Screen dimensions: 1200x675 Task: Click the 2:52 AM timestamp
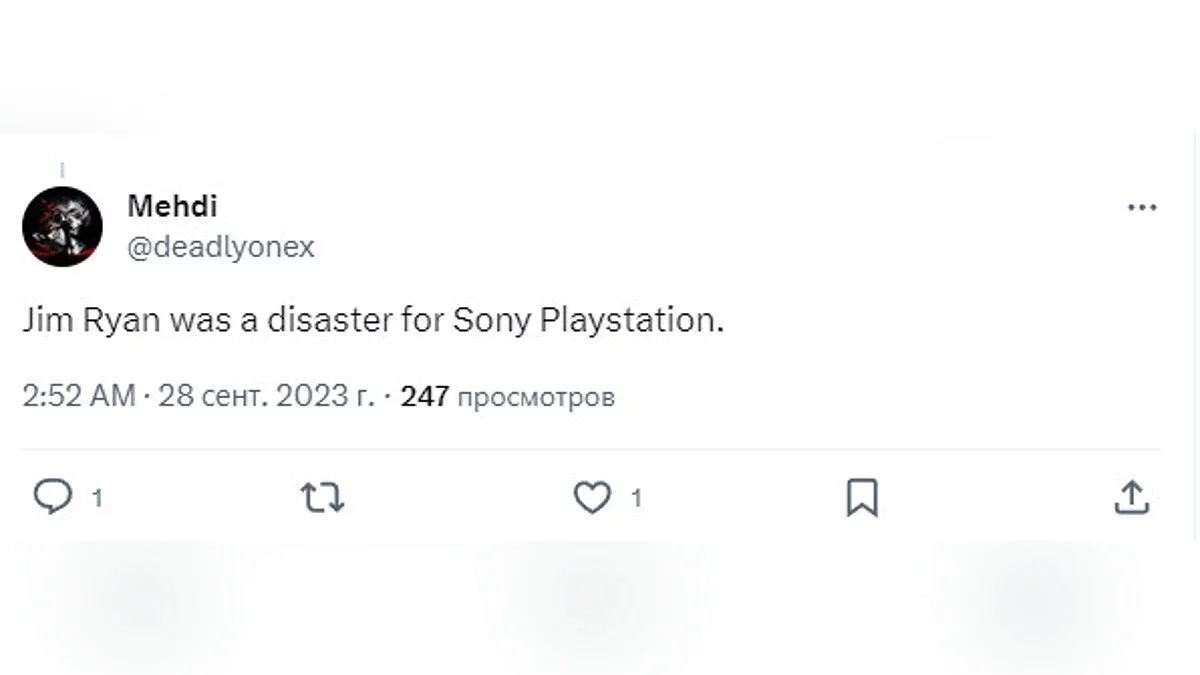pos(78,396)
